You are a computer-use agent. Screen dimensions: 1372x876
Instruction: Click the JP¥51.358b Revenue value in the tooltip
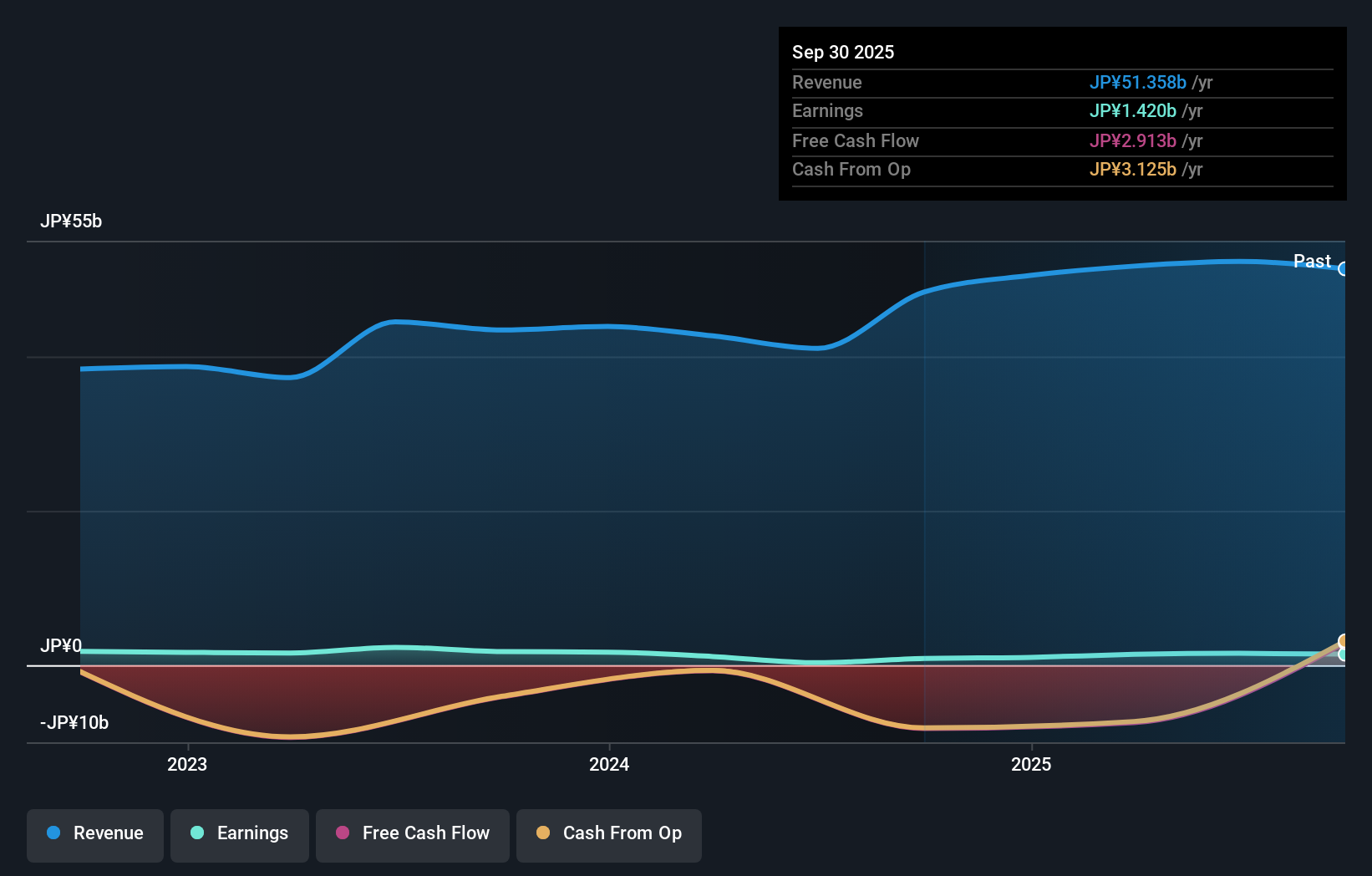(x=1138, y=82)
